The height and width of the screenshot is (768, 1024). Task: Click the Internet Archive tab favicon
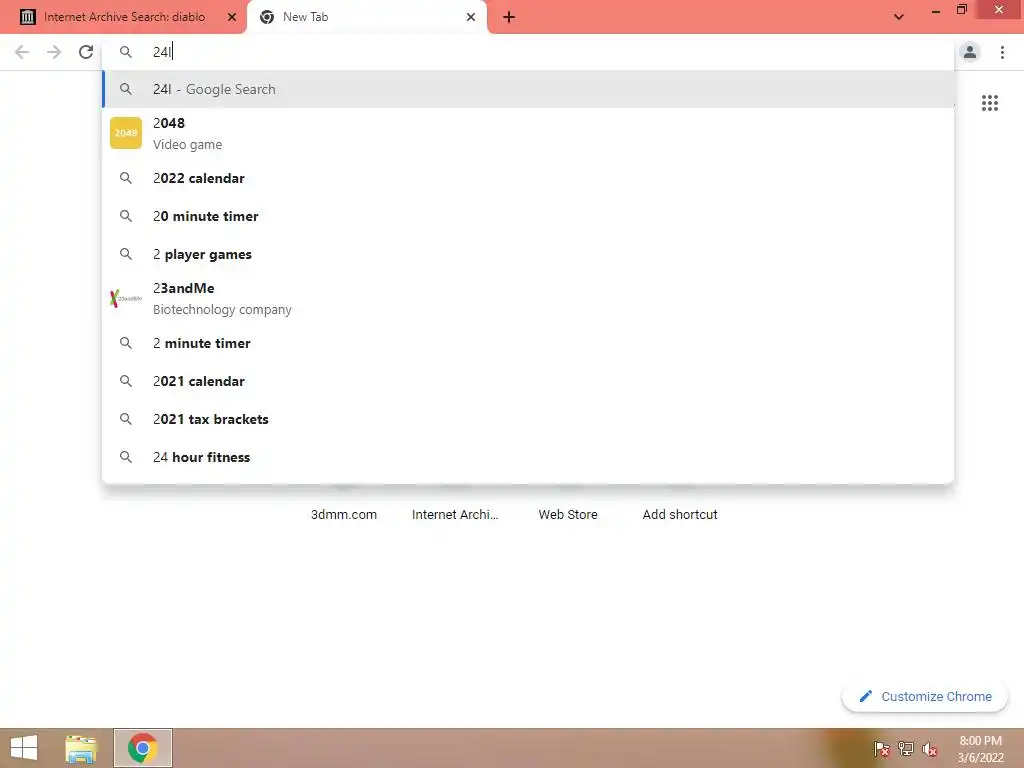pyautogui.click(x=27, y=17)
